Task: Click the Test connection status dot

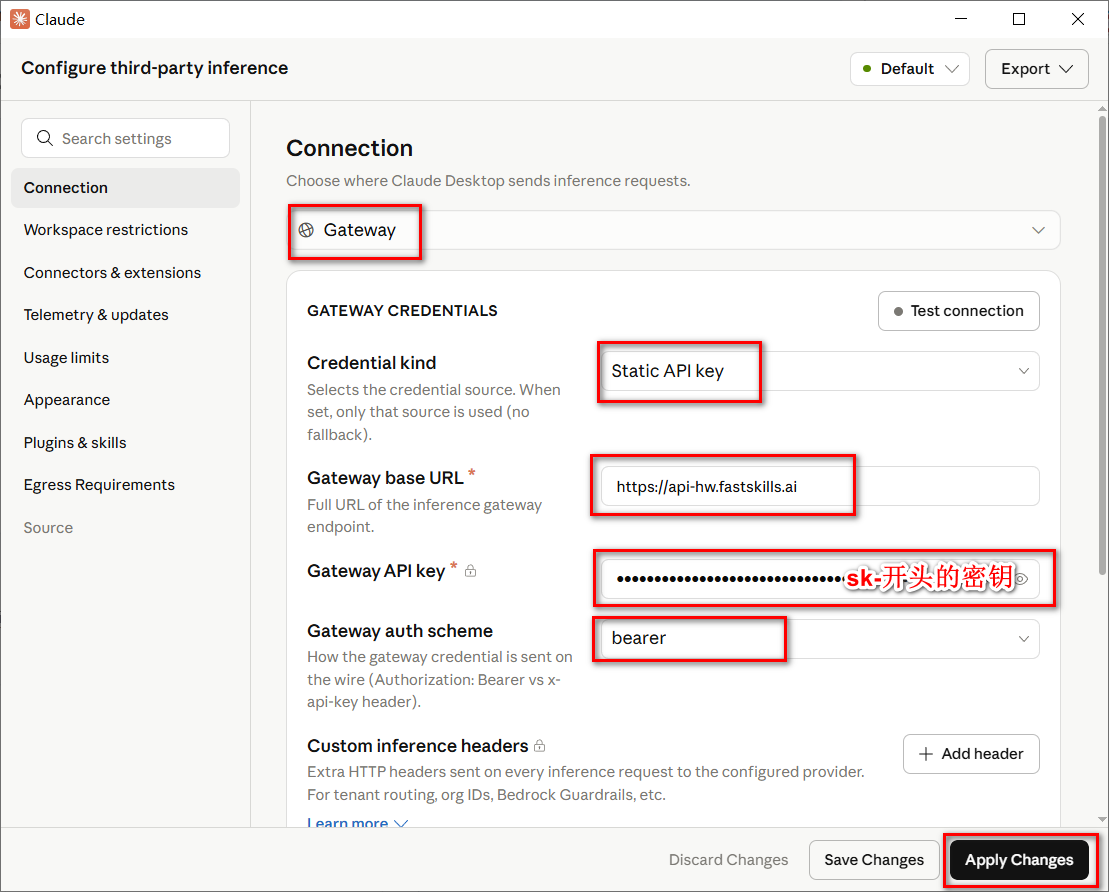Action: click(x=898, y=311)
